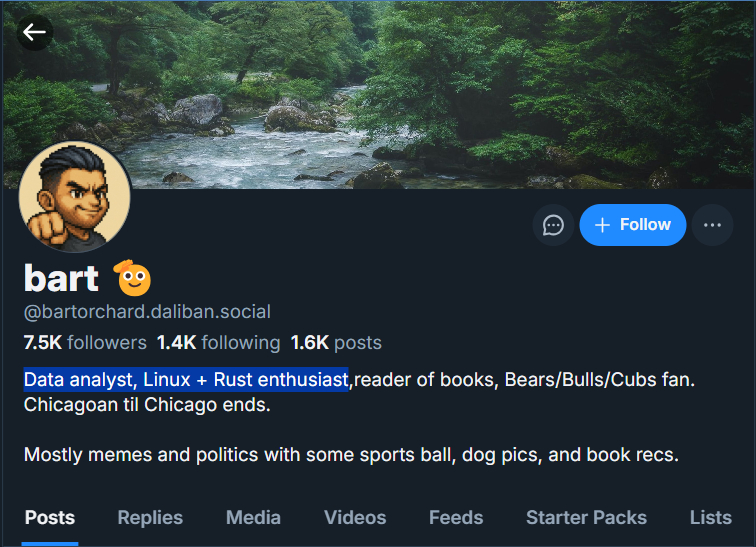Open the 7.5K followers list
This screenshot has height=547, width=756.
click(85, 343)
